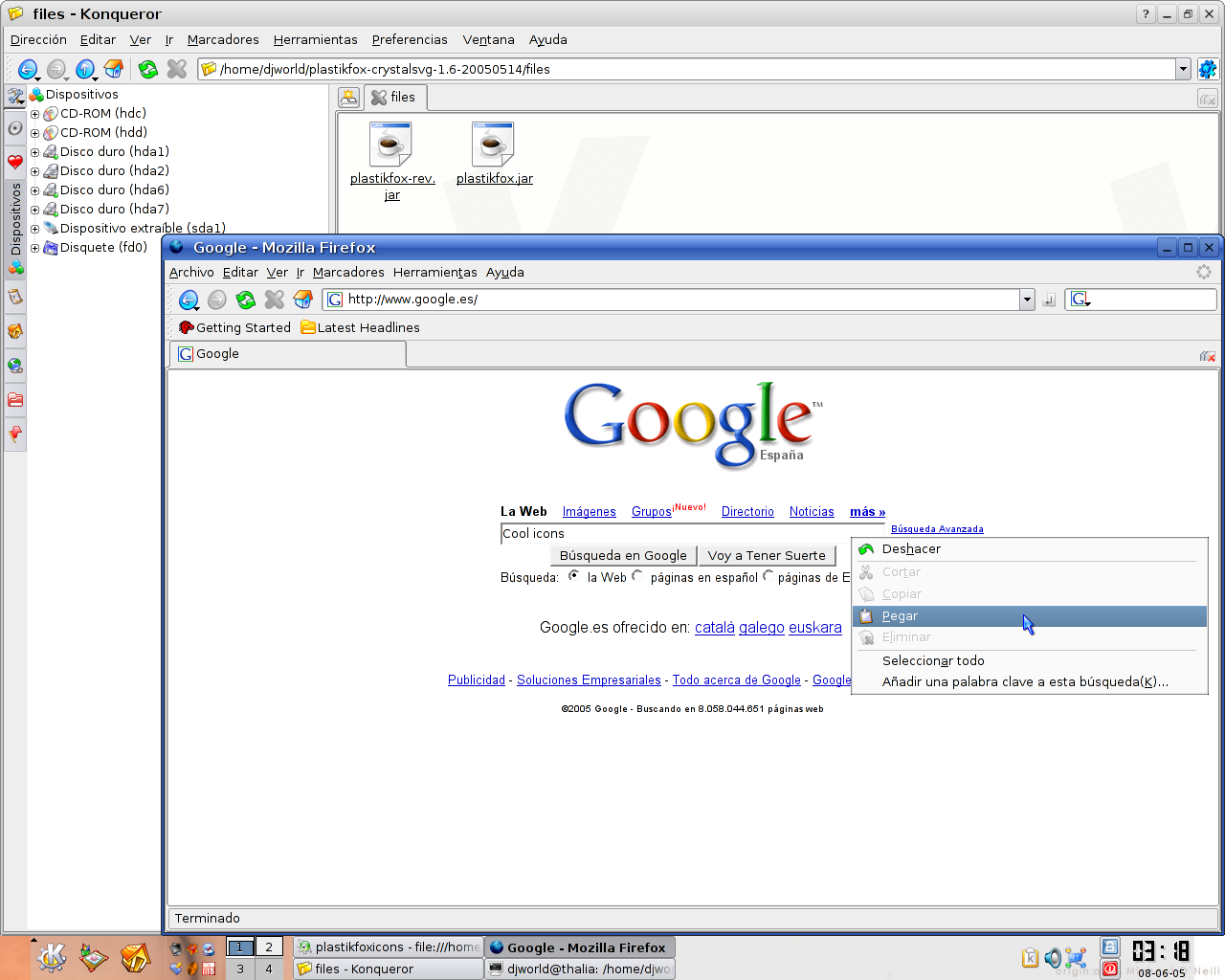Screen dimensions: 1225x980
Task: Open Firefox's Archivo menu
Action: [x=191, y=273]
